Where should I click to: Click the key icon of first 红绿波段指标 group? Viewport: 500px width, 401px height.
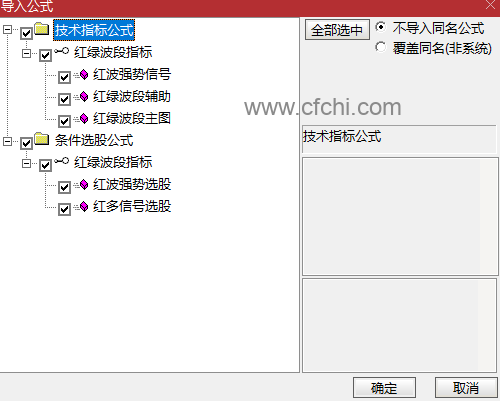(x=62, y=51)
